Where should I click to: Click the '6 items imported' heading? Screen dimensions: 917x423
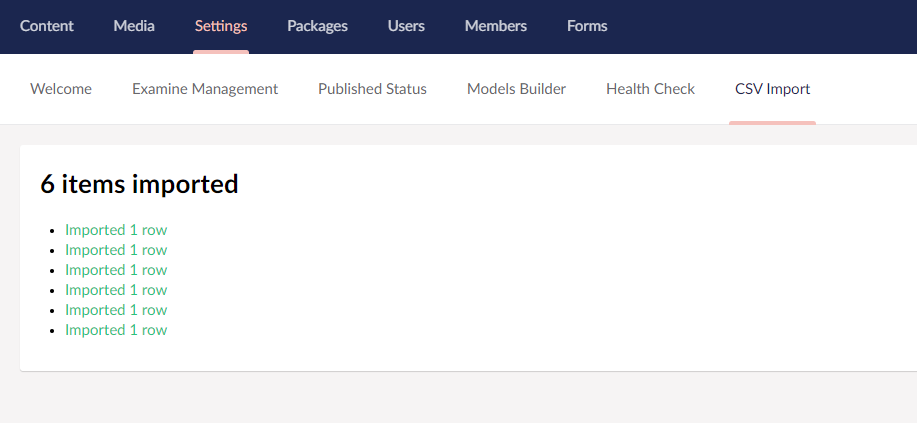pyautogui.click(x=139, y=184)
